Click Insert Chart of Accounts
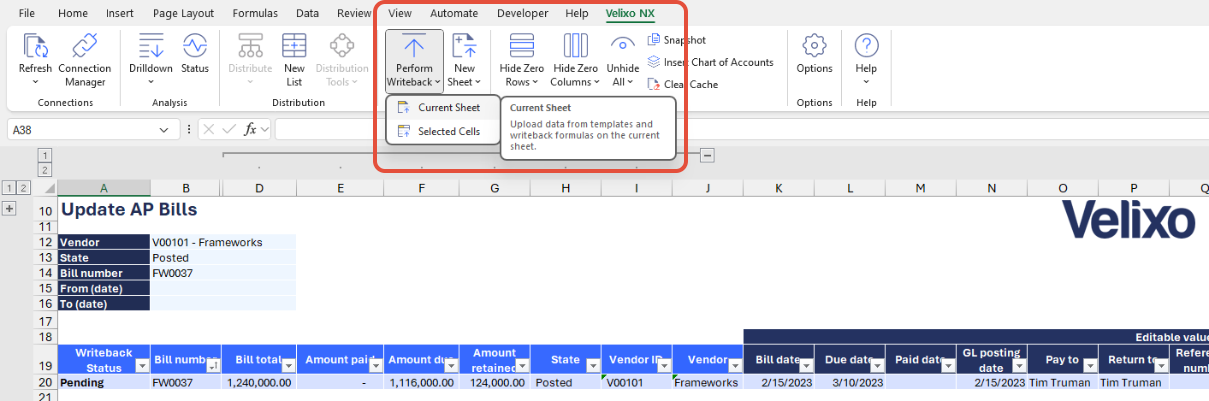The image size is (1209, 401). (x=711, y=62)
